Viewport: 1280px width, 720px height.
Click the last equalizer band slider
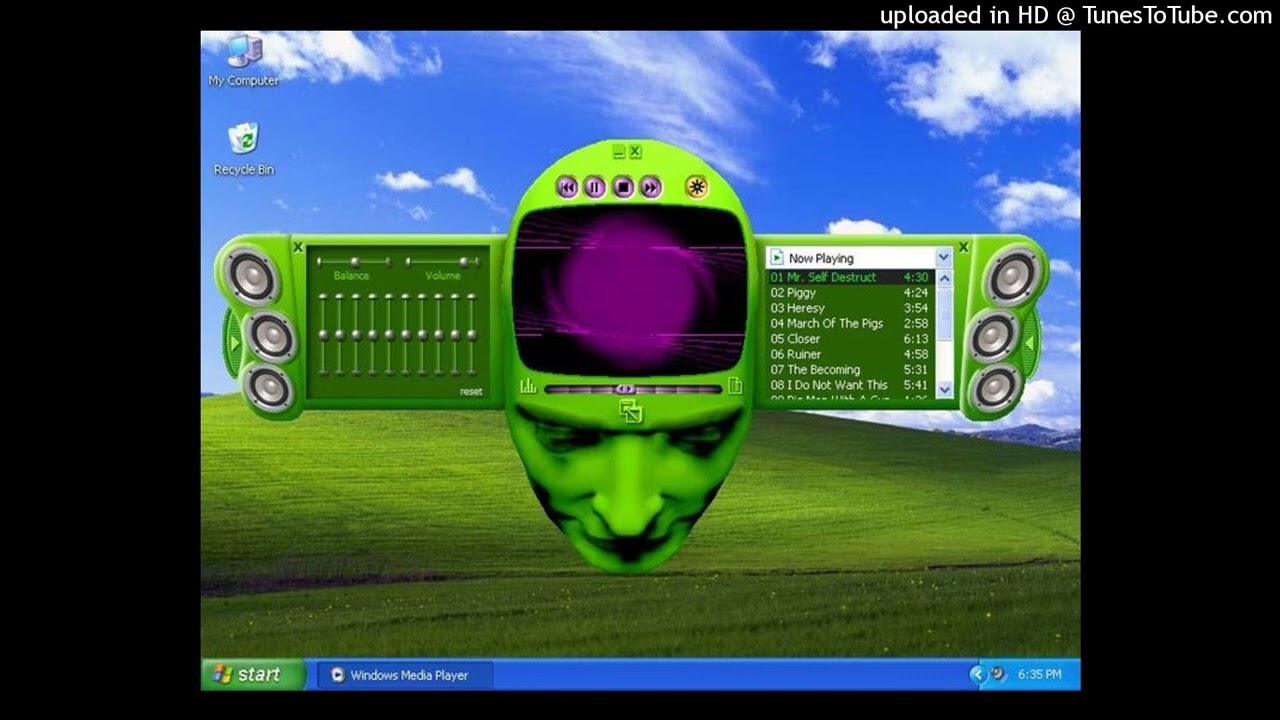[472, 335]
